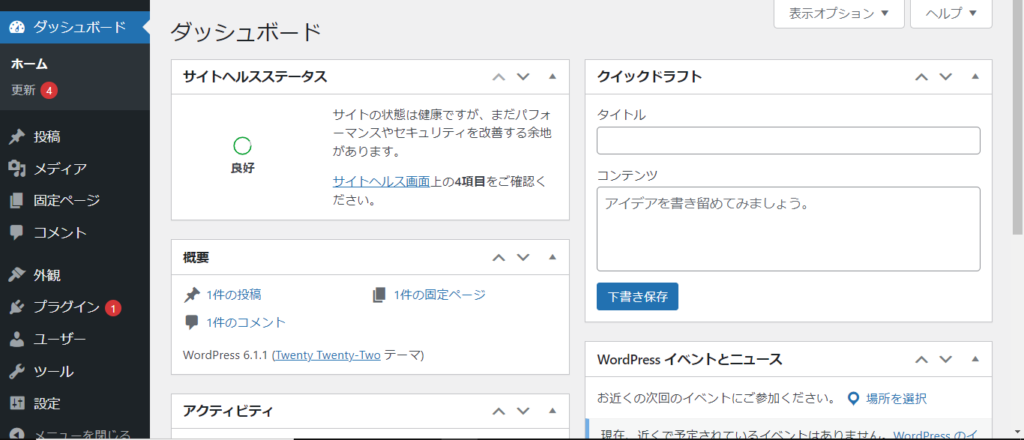Open the サイトヘルス画面 link
This screenshot has height=440, width=1024.
[x=381, y=181]
